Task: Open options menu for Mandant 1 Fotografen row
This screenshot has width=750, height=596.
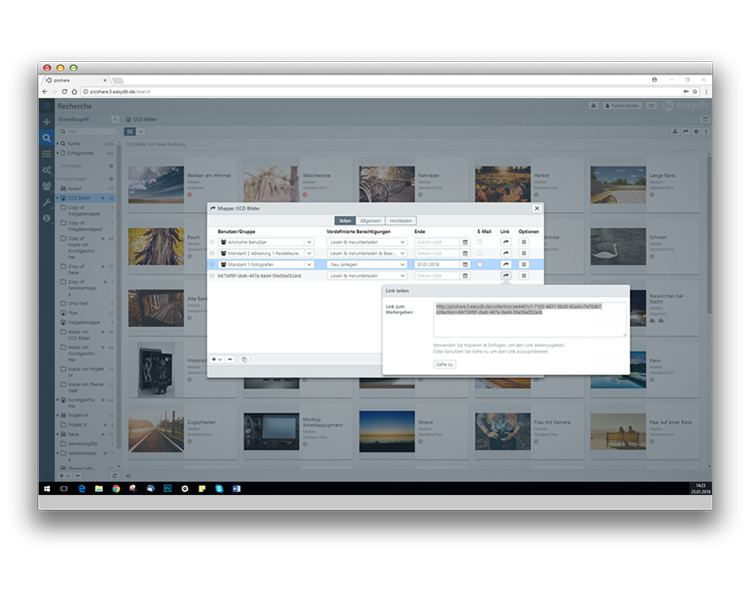Action: point(524,265)
